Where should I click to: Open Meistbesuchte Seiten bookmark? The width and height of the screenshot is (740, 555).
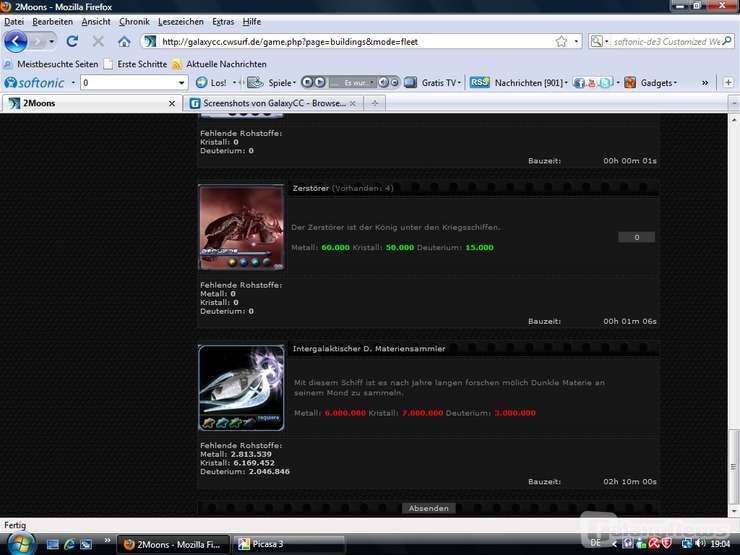51,64
